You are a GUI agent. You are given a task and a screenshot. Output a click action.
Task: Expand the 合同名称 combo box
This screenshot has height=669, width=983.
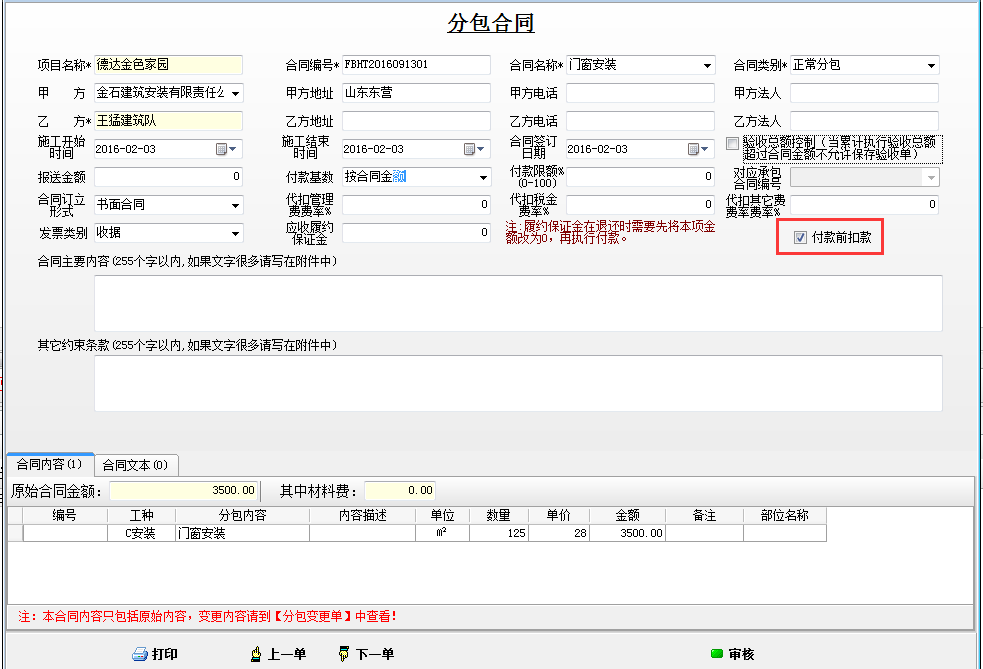[707, 66]
